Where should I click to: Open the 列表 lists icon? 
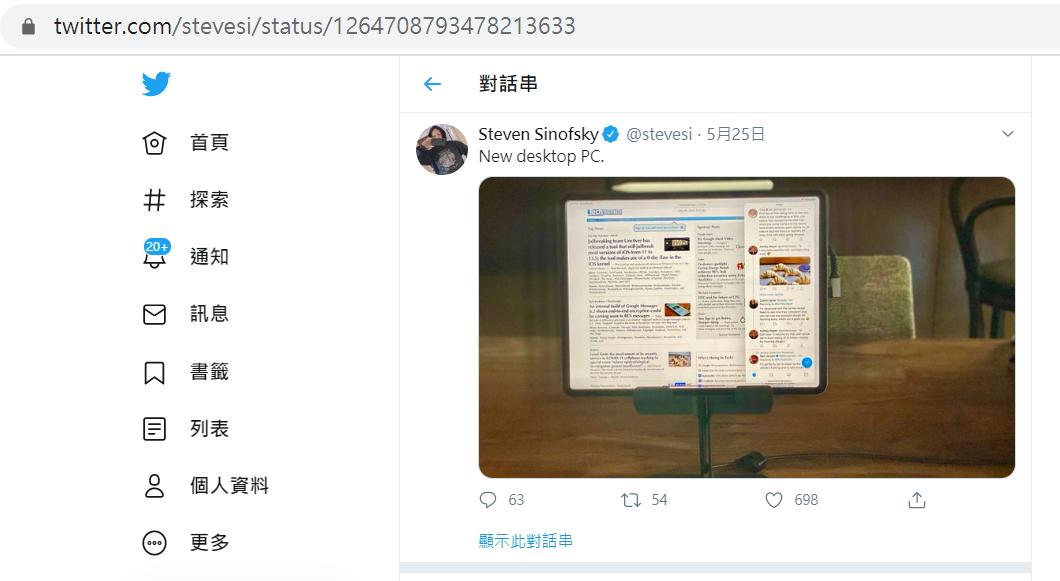point(154,429)
